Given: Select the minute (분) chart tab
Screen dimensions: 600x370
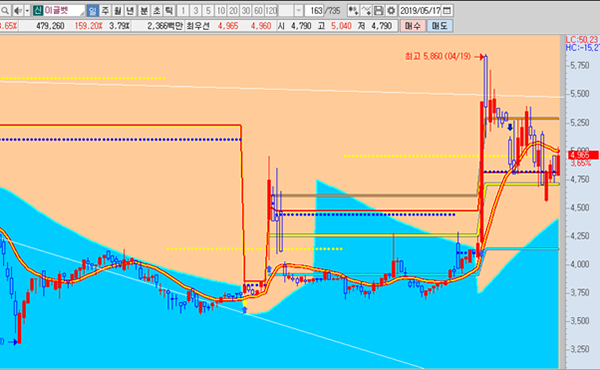Looking at the screenshot, I should (144, 11).
